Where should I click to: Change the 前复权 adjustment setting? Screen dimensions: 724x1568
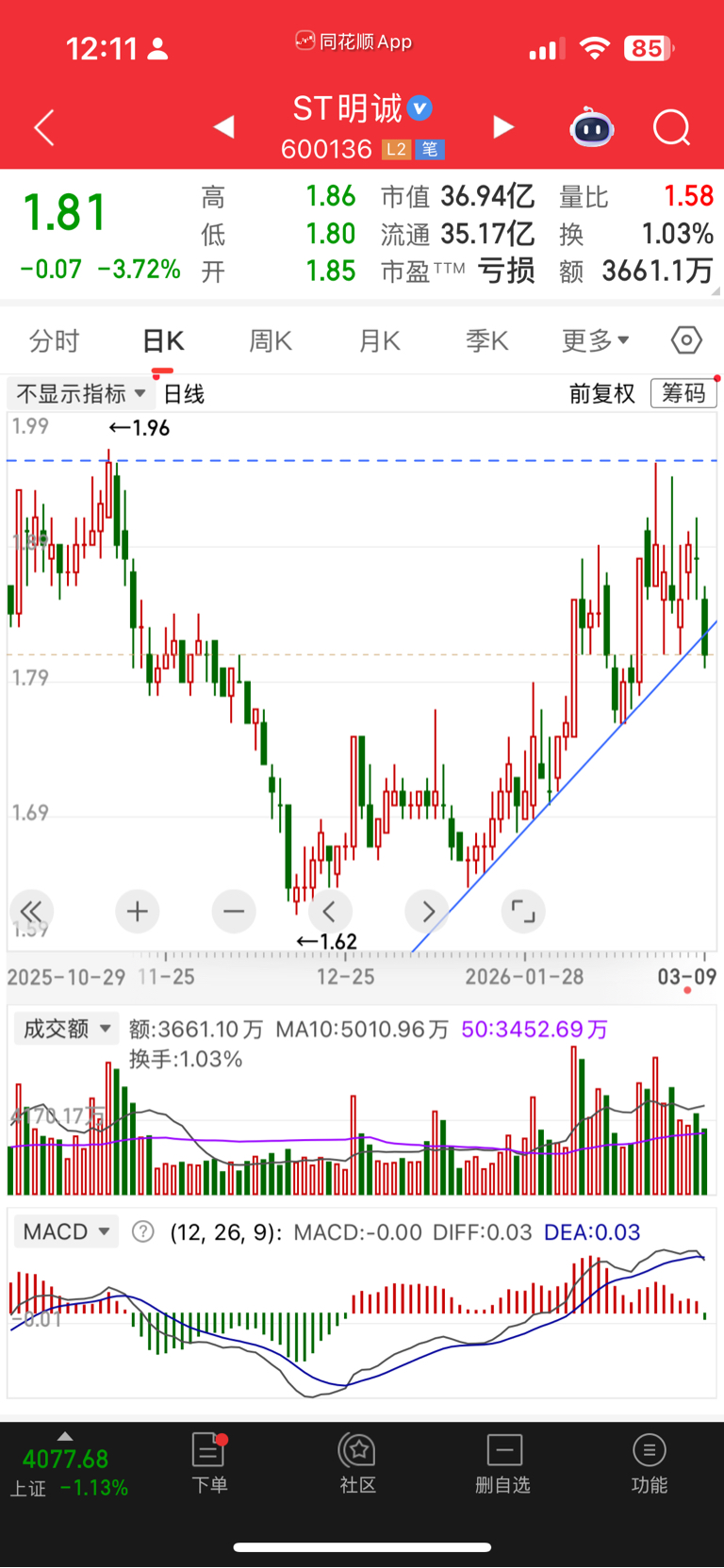[x=602, y=393]
